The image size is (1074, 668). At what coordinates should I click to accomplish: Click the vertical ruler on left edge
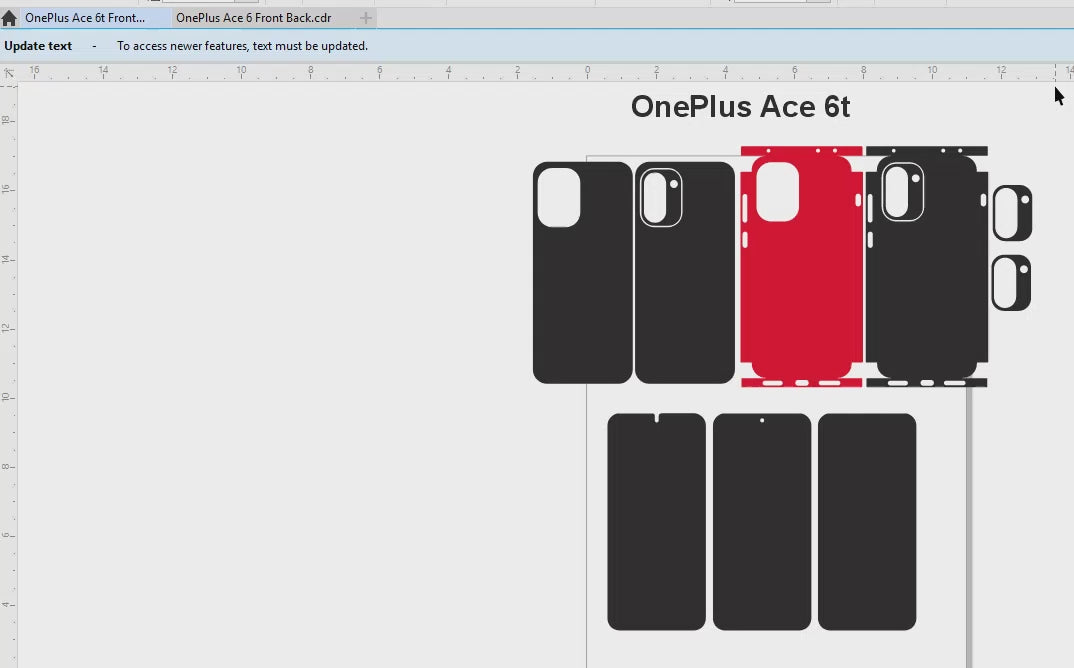pos(8,350)
